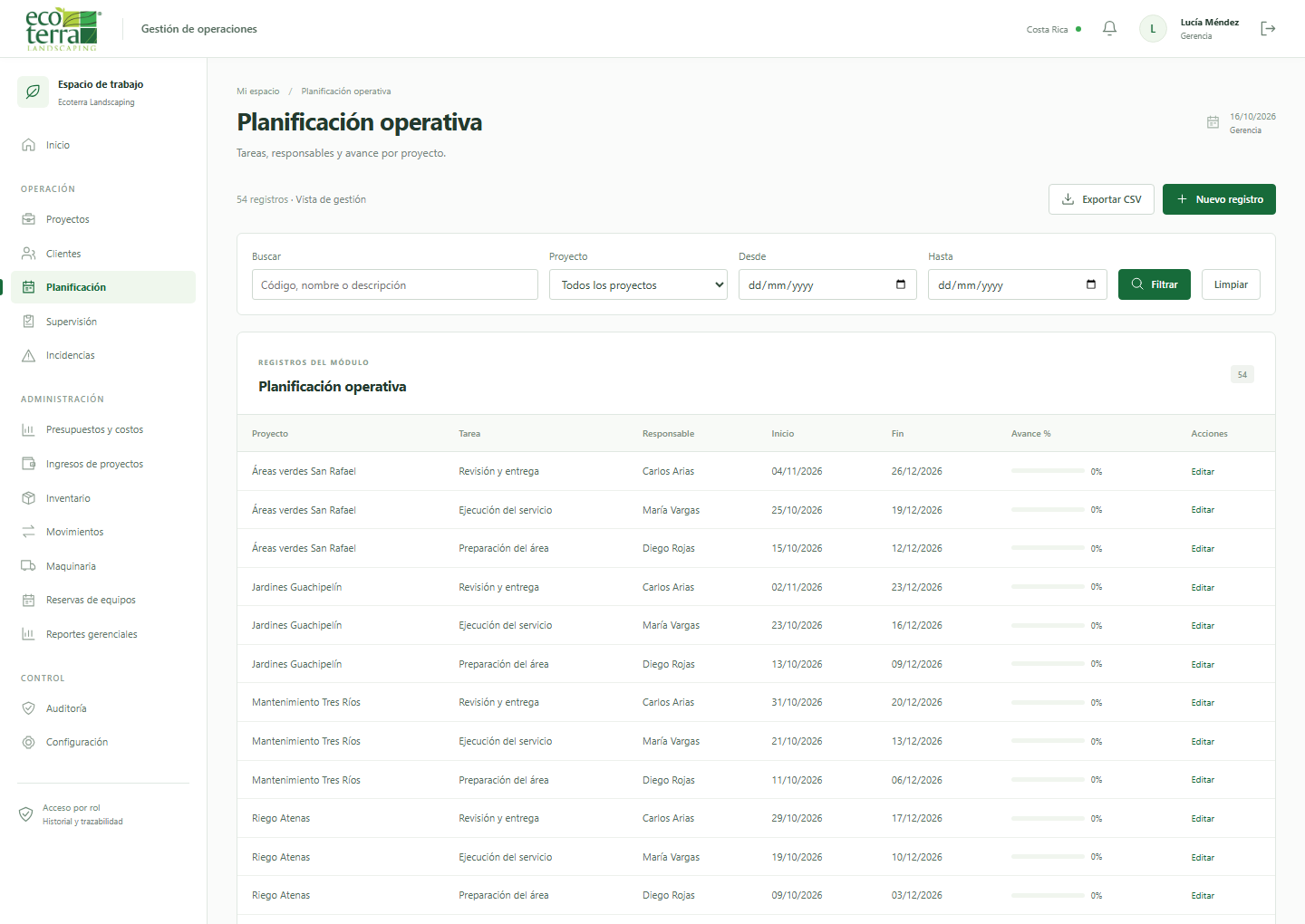
Task: Click the Incidencias warning triangle icon
Action: tap(29, 355)
